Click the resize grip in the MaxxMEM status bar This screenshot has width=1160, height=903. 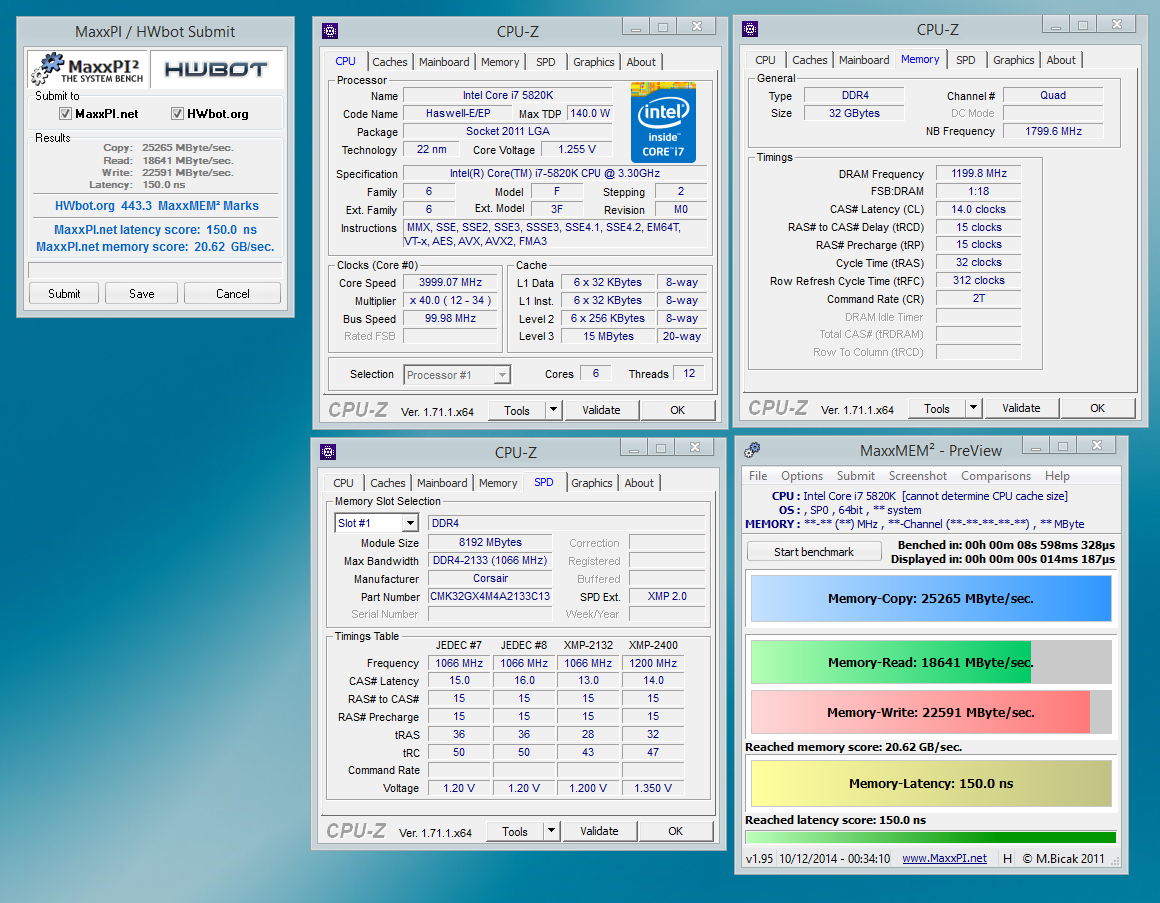(1115, 861)
